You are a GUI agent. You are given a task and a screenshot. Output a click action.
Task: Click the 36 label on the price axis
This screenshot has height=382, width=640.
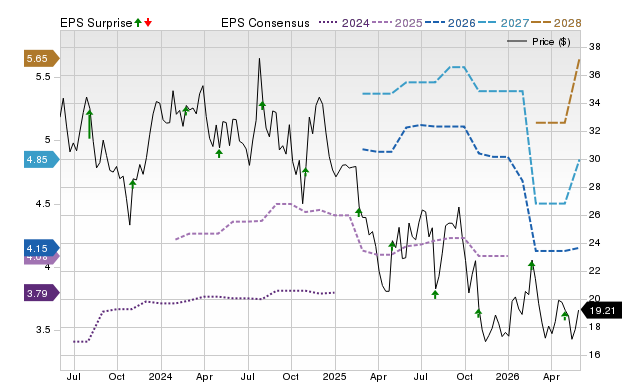click(595, 75)
